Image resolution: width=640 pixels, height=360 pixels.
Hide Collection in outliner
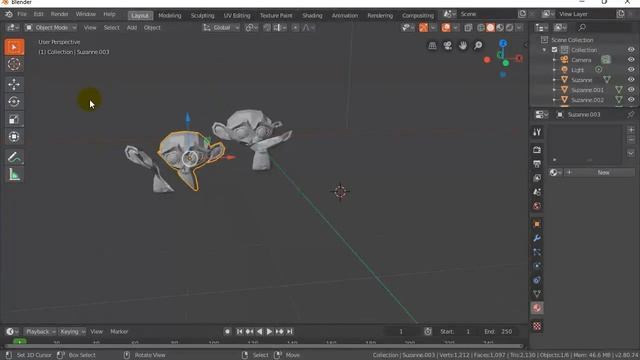(631, 50)
